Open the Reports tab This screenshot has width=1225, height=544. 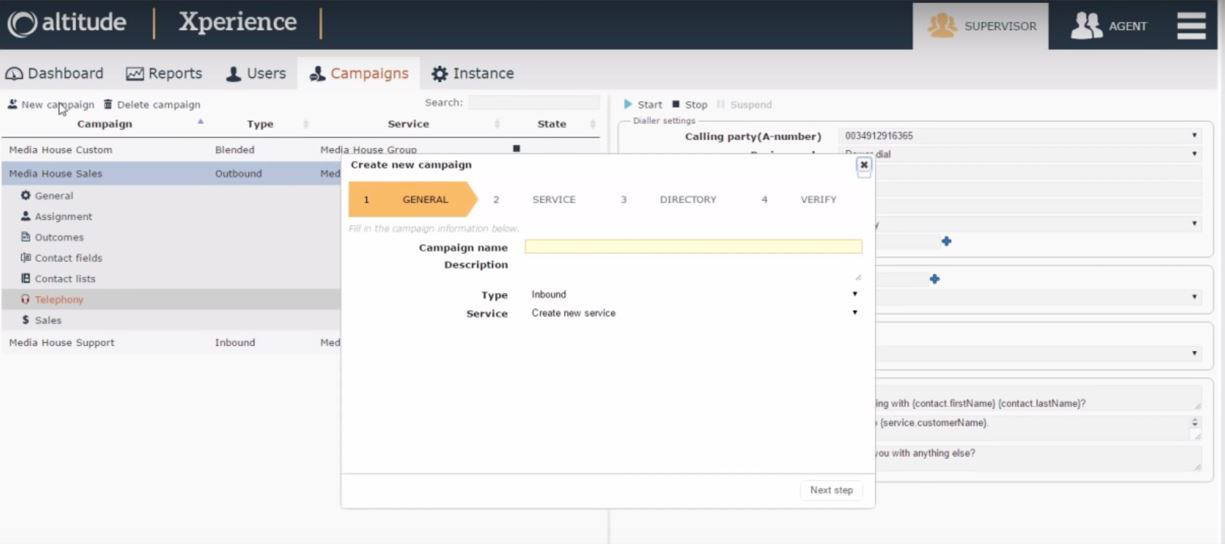tap(163, 73)
